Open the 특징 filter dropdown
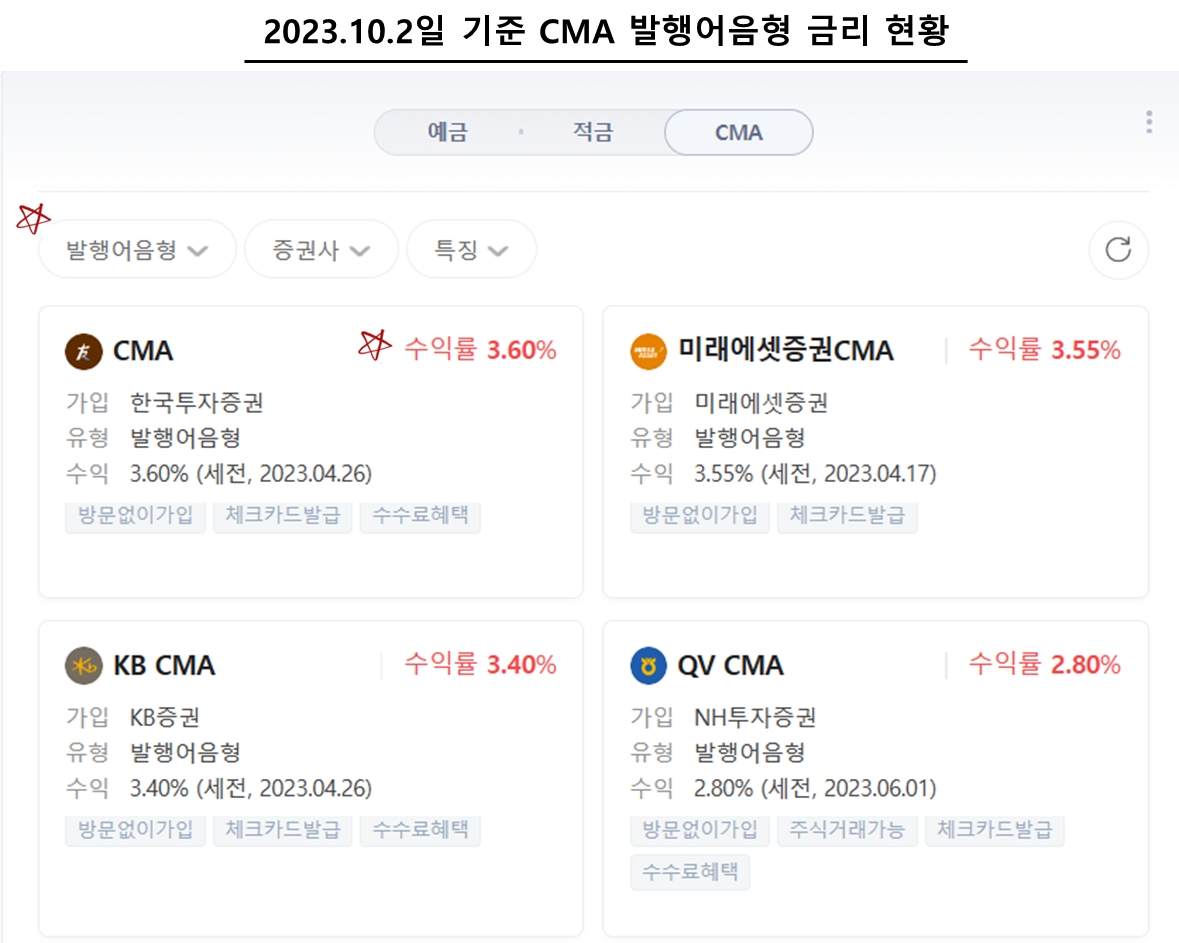Viewport: 1179px width, 943px height. (471, 249)
